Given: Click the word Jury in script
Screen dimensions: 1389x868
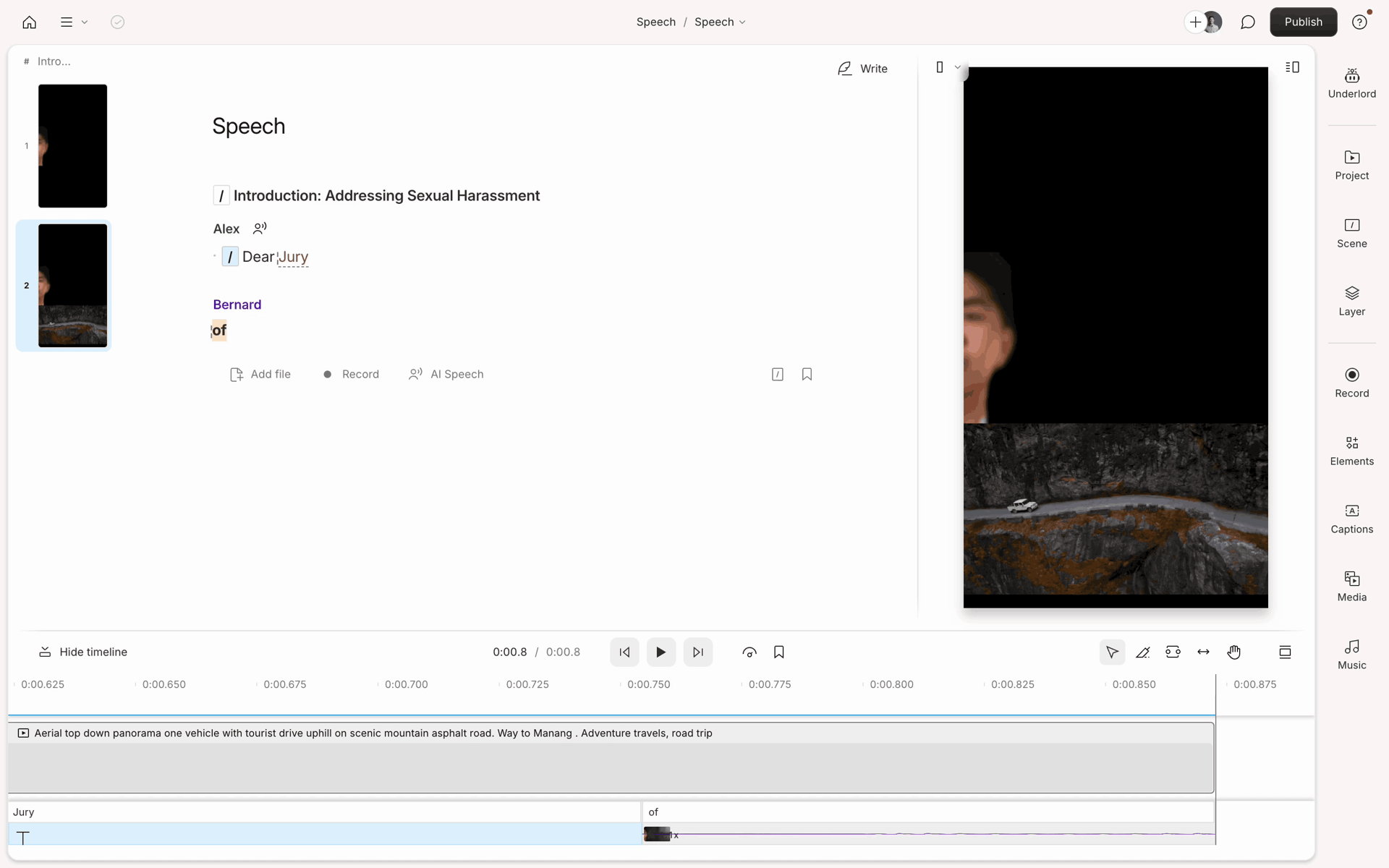Looking at the screenshot, I should pos(293,257).
